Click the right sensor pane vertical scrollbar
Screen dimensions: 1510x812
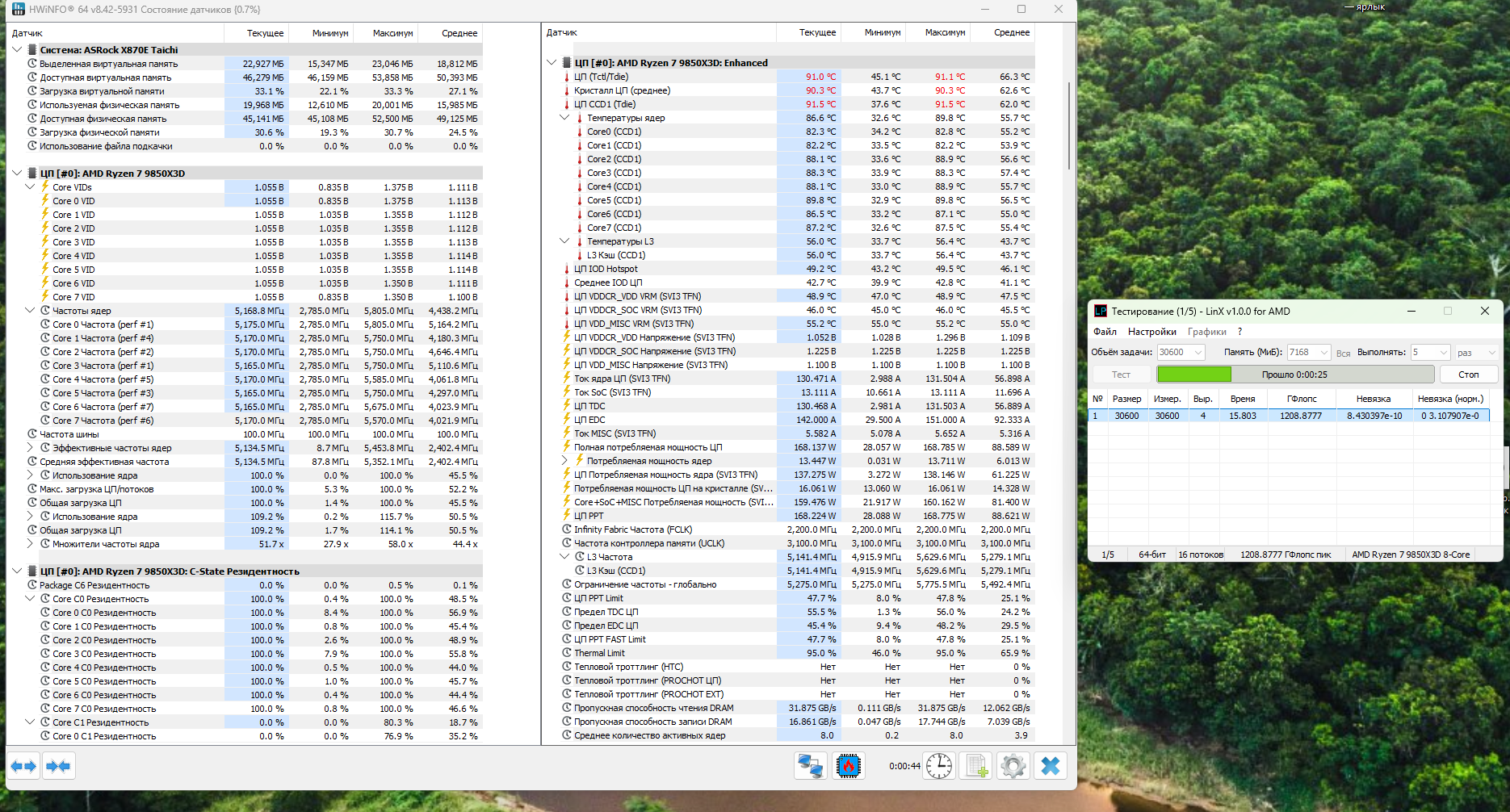(1070, 125)
